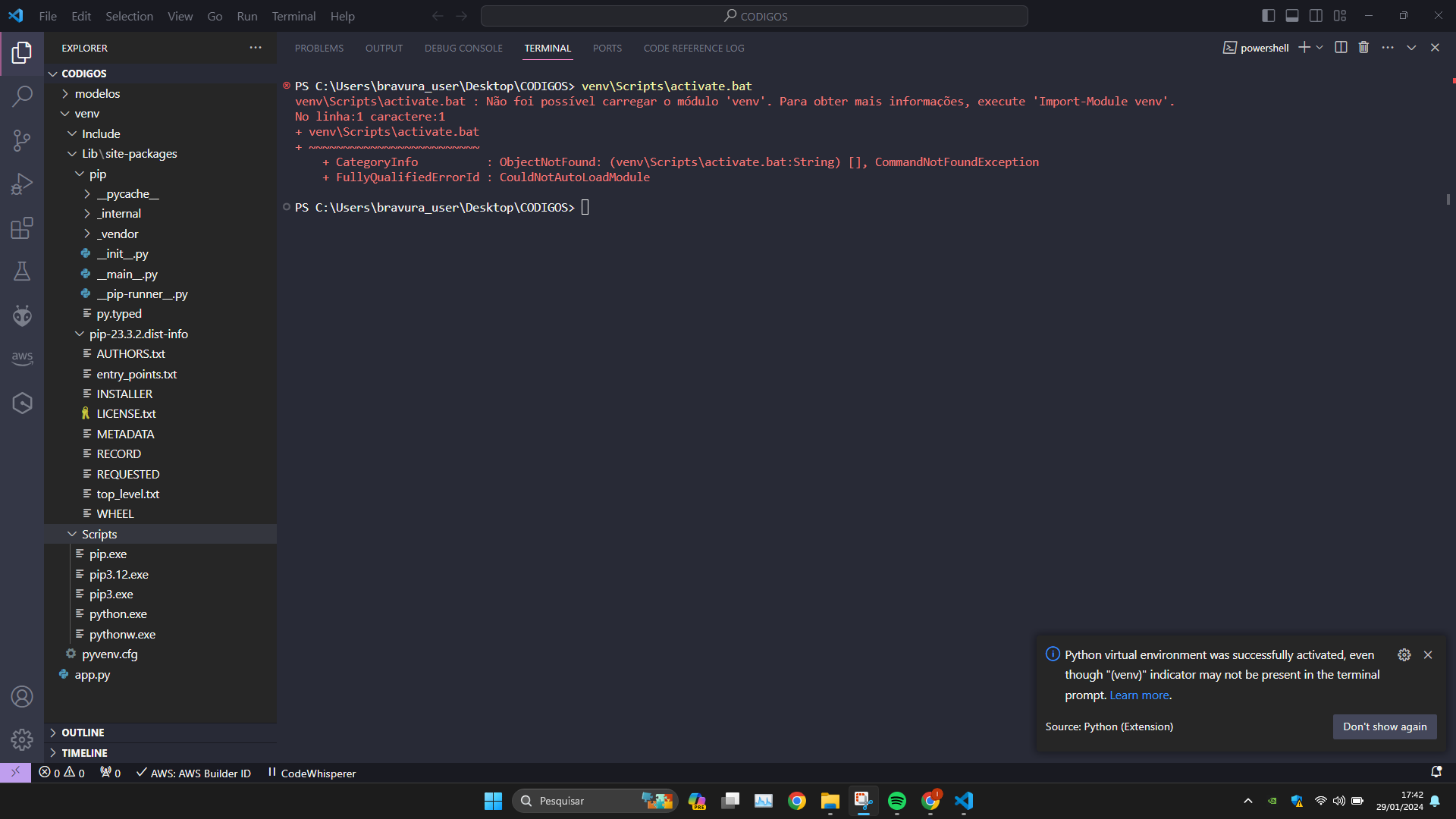Open the Run and Debug view
Viewport: 1456px width, 819px height.
(22, 184)
